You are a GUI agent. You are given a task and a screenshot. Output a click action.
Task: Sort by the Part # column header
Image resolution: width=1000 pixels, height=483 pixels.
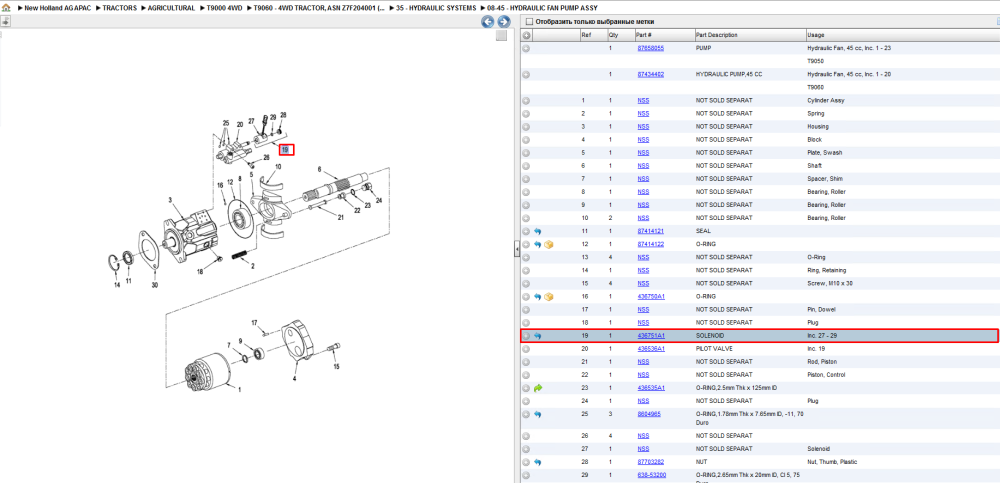click(644, 35)
